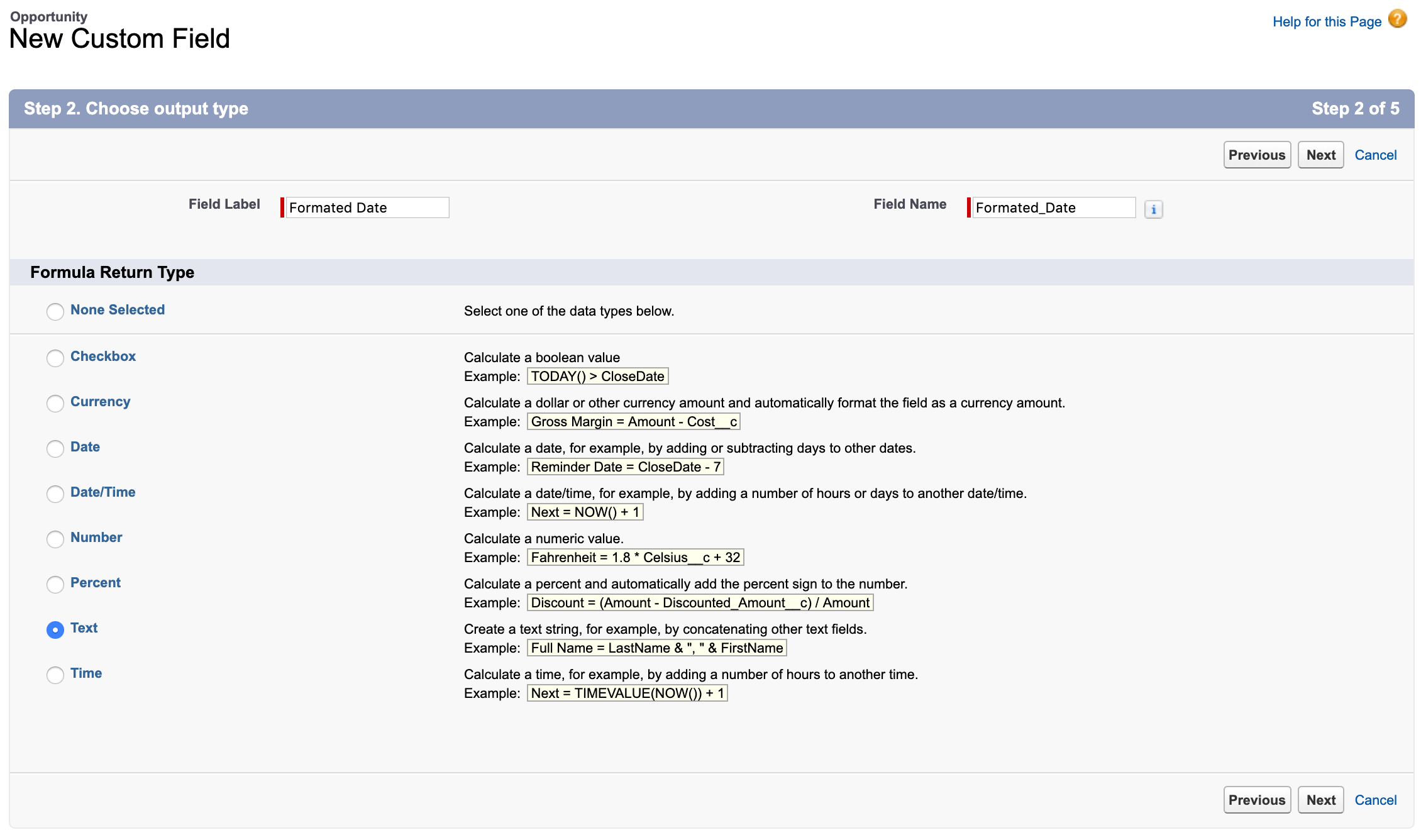
Task: Pick the Date/Time return type radio
Action: pos(55,494)
